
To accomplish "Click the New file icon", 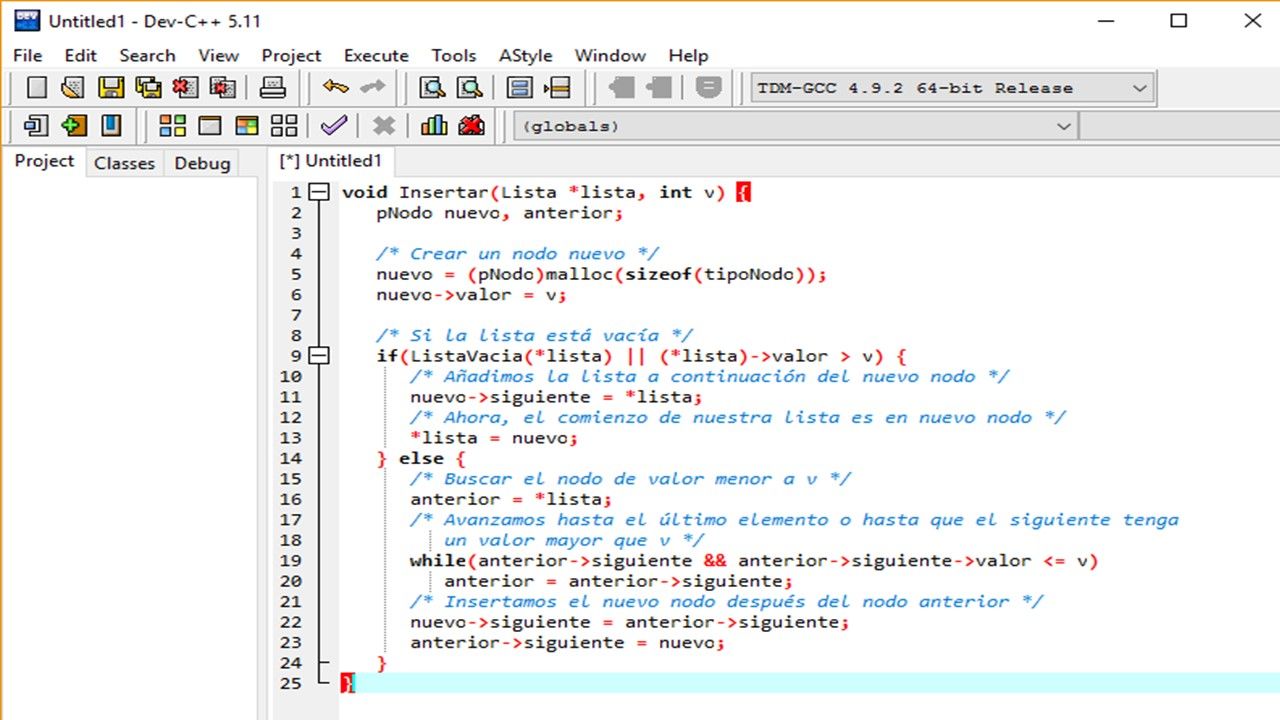I will click(37, 88).
